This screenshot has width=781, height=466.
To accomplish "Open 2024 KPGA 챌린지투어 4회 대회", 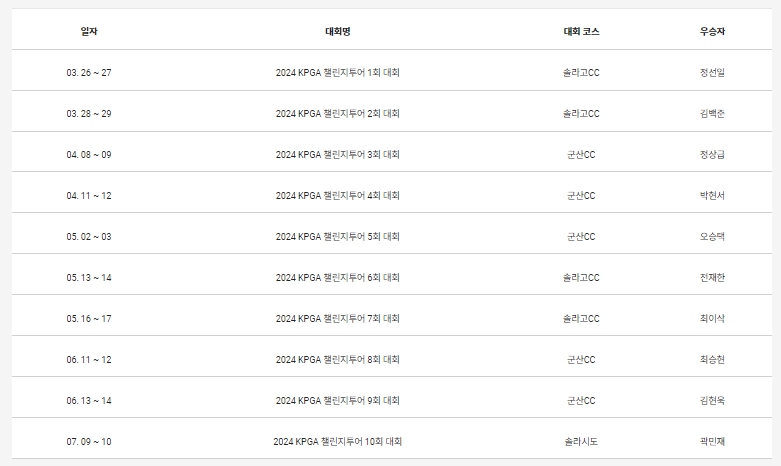I will click(x=338, y=195).
